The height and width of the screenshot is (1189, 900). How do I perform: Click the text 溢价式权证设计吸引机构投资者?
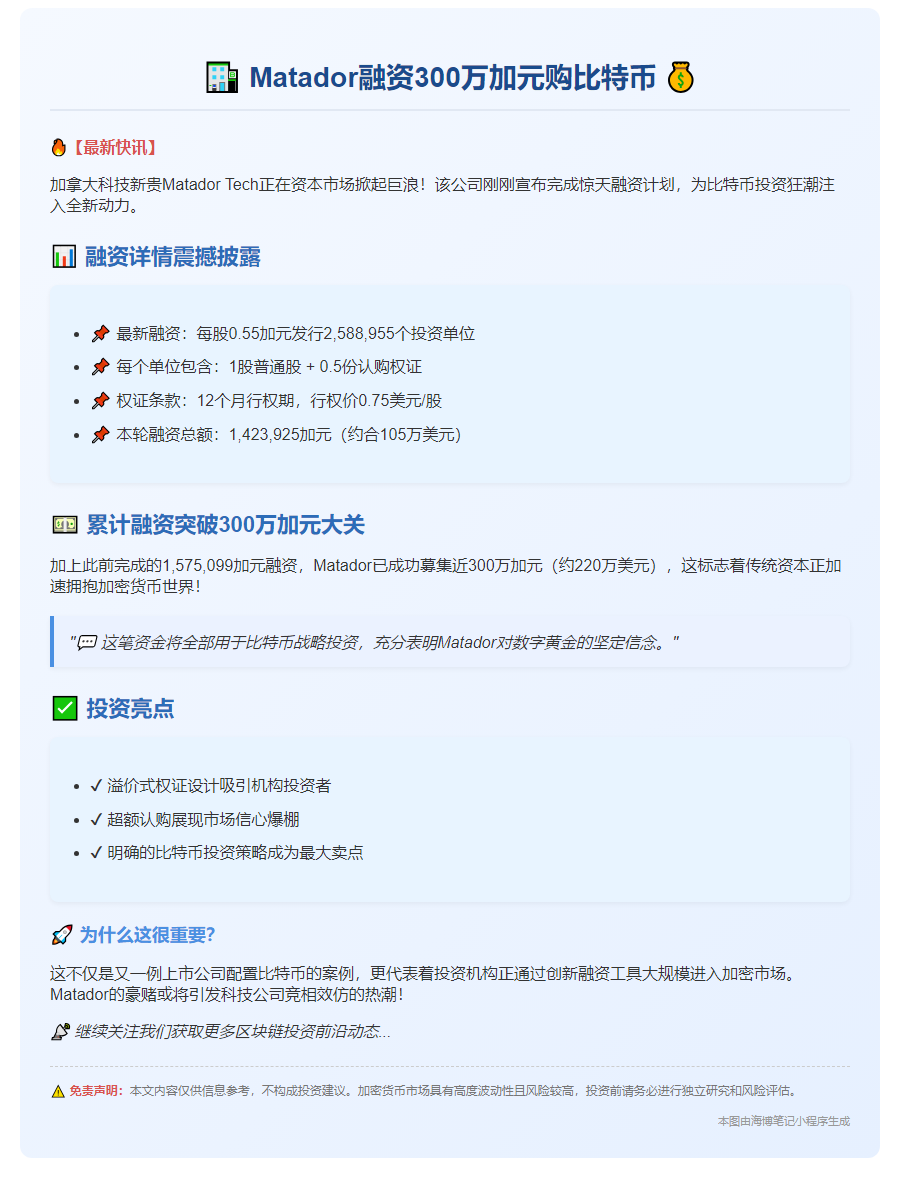click(x=219, y=786)
